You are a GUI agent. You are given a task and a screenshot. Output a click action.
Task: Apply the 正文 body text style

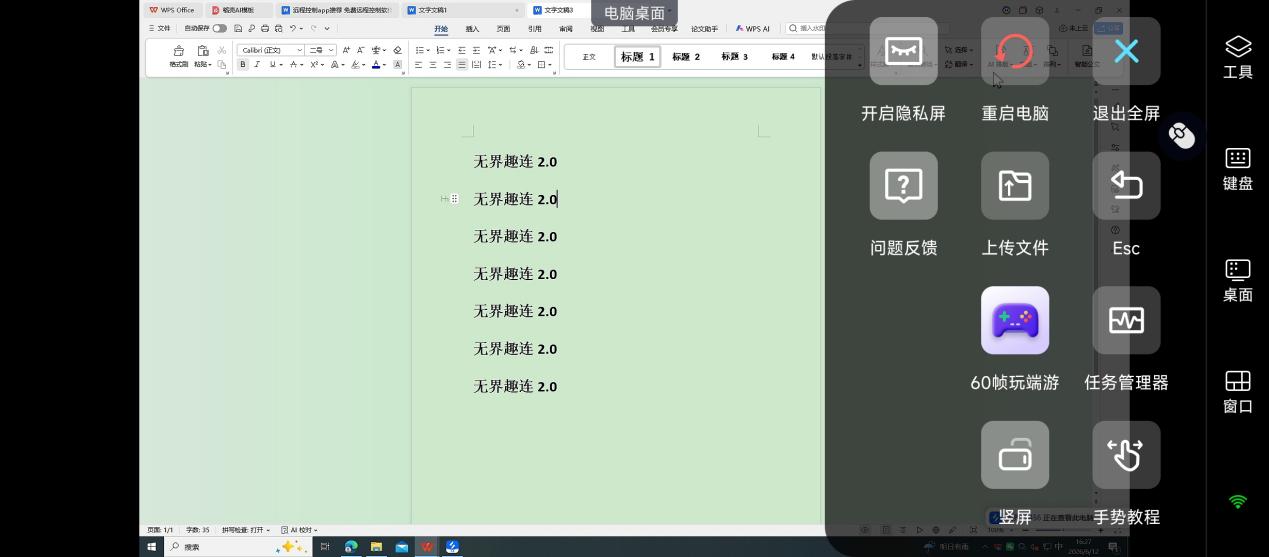click(x=589, y=57)
